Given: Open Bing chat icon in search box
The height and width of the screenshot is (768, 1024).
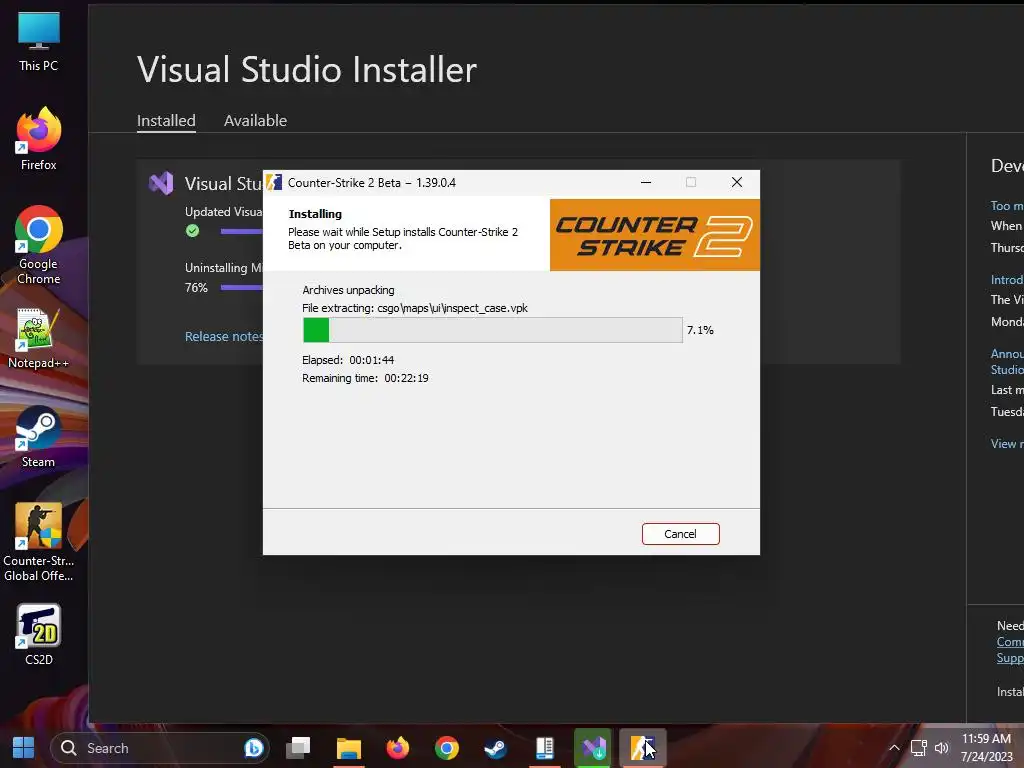Looking at the screenshot, I should (253, 748).
